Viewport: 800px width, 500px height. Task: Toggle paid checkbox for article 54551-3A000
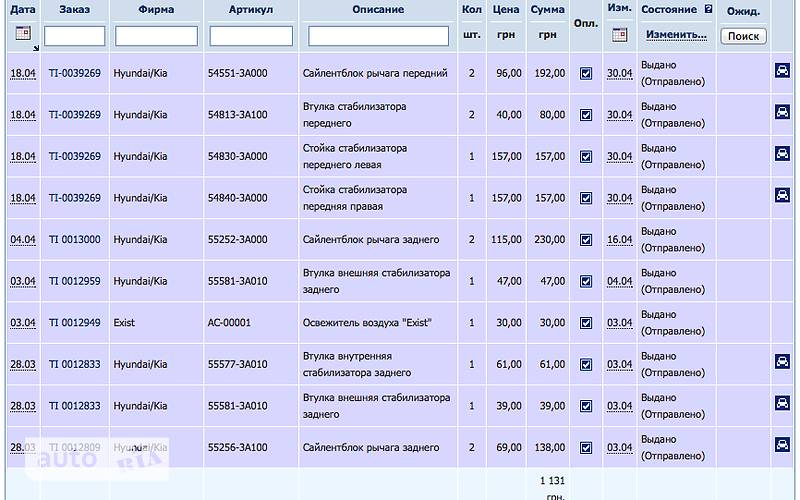[586, 74]
